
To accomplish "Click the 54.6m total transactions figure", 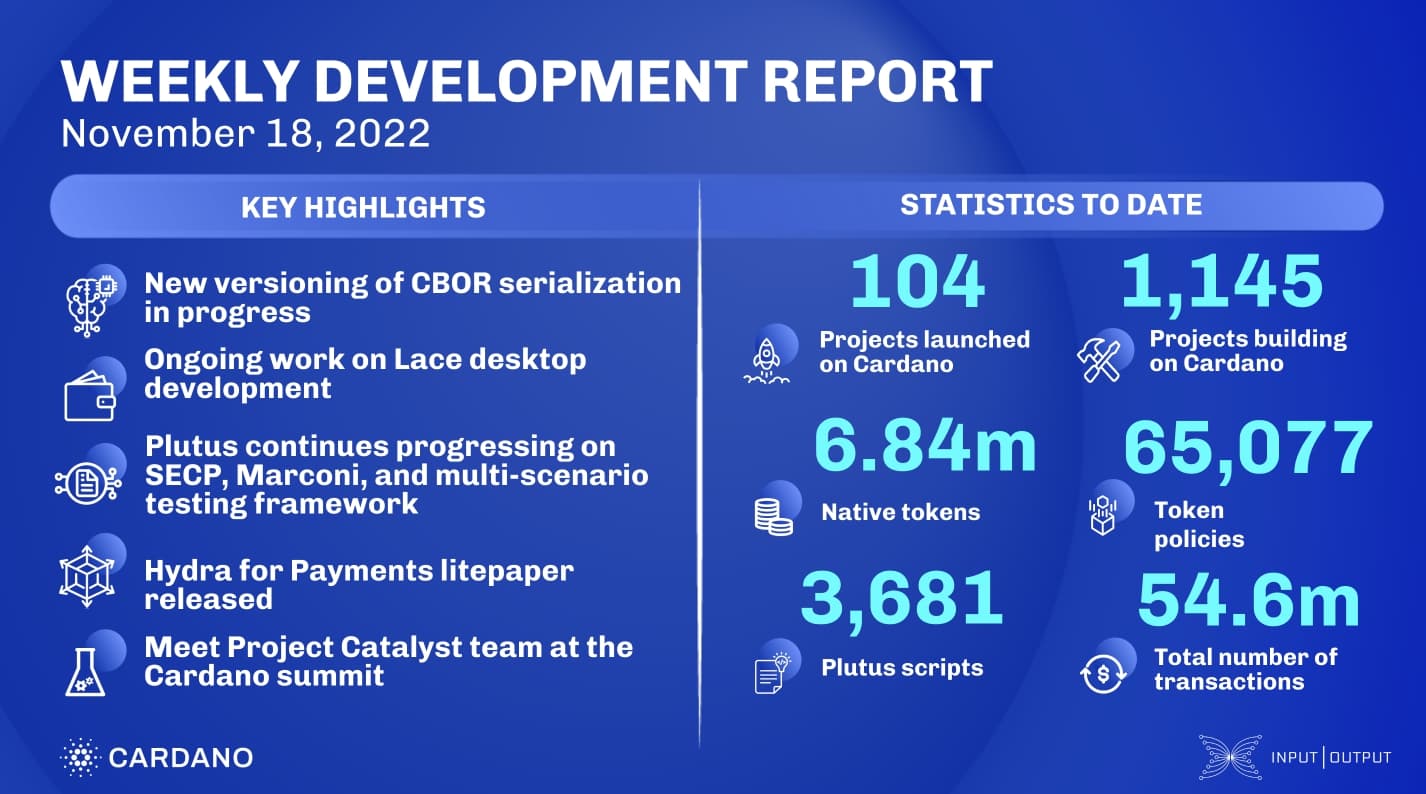I will tap(1248, 602).
